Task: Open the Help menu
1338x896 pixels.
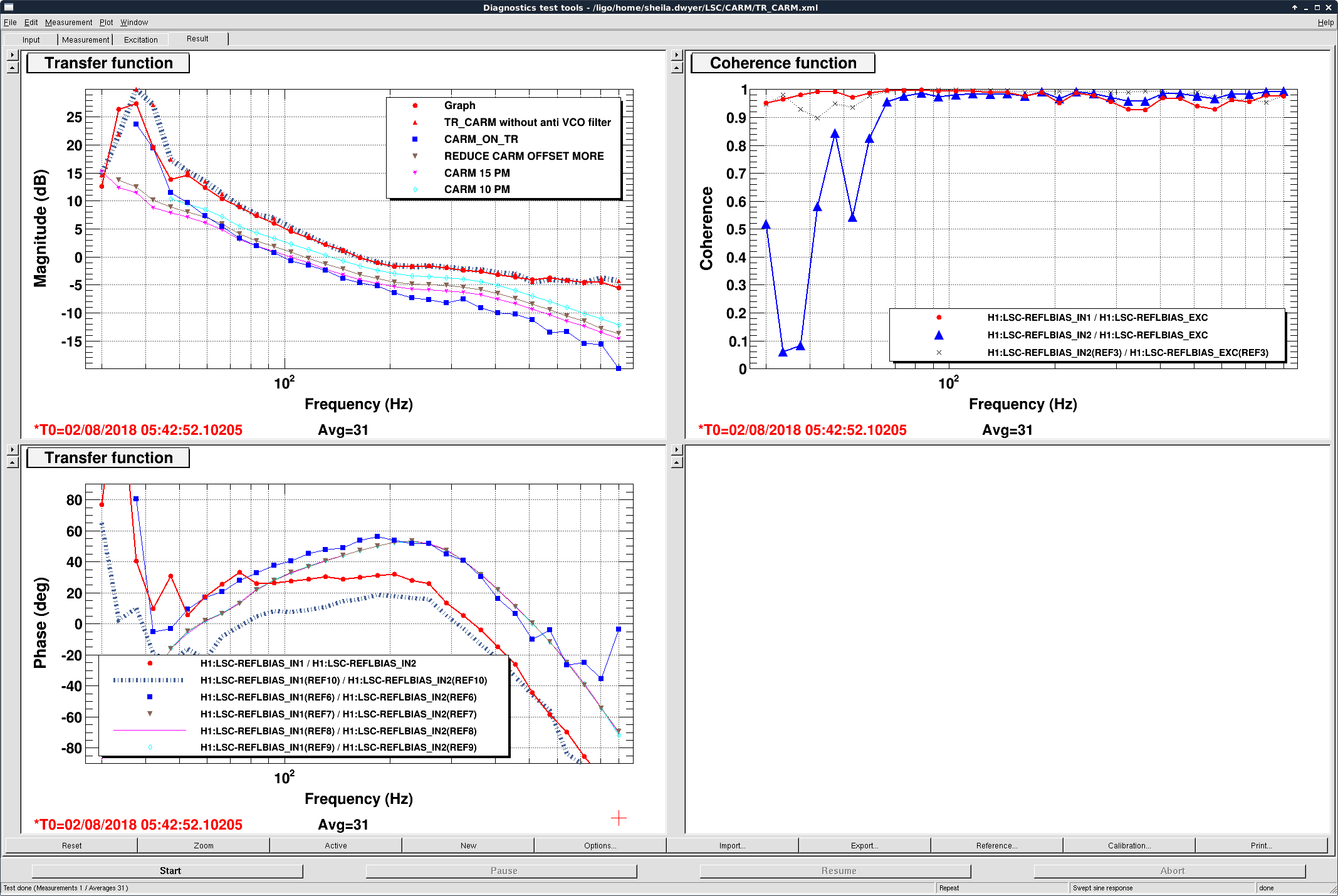Action: tap(1325, 22)
